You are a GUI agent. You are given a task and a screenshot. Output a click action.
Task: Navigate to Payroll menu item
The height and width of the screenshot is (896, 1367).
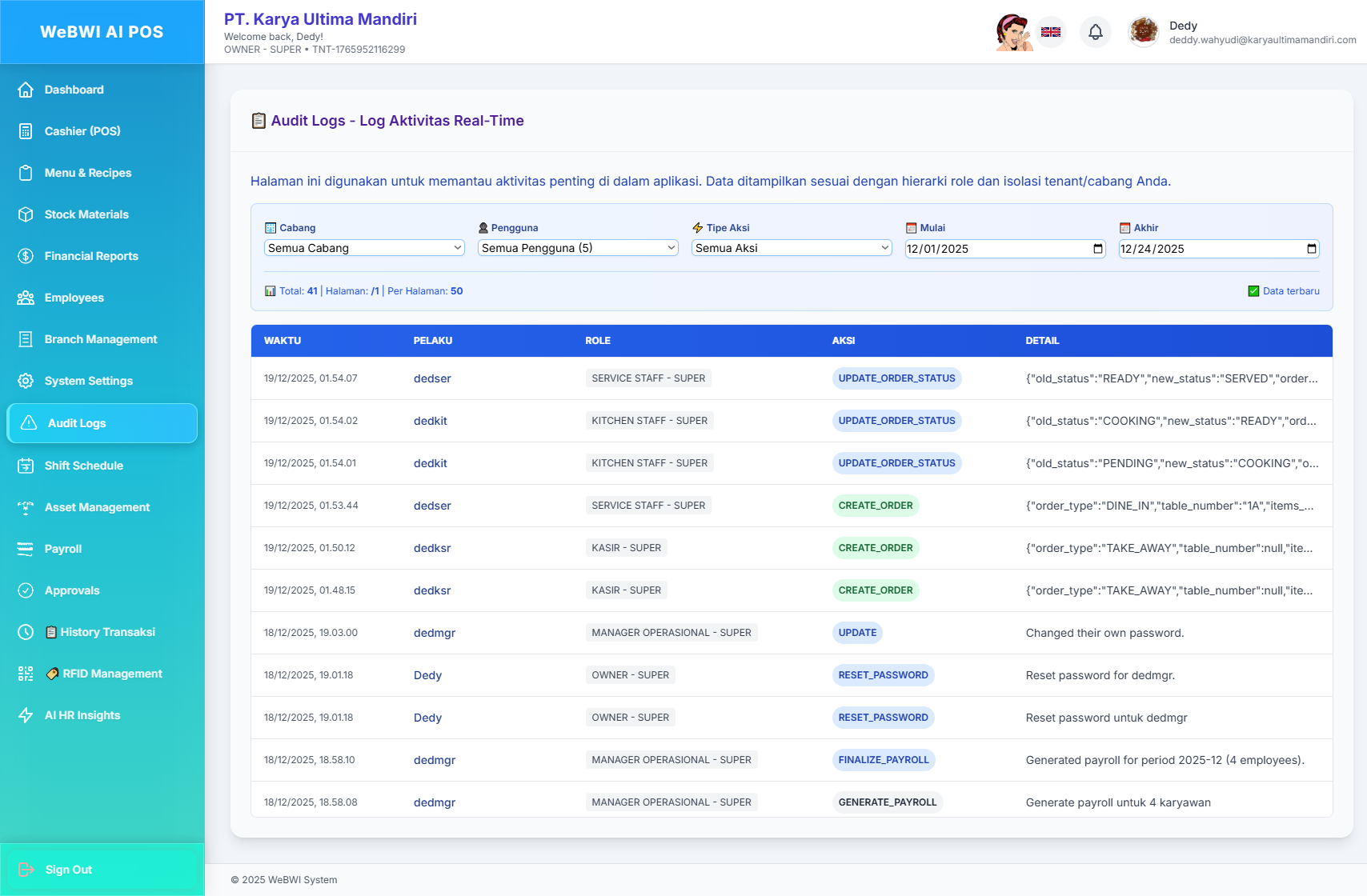[x=63, y=549]
